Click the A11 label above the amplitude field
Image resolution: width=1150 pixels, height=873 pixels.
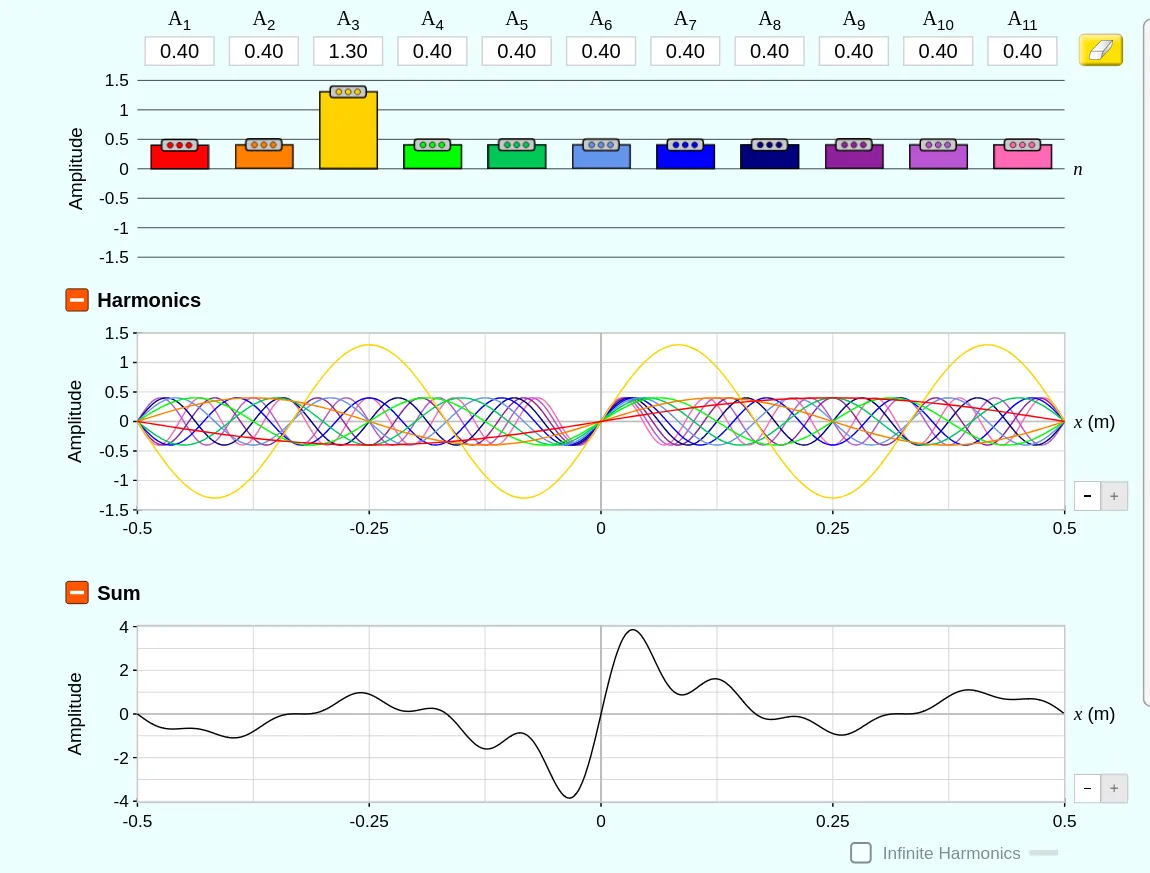(x=1022, y=20)
